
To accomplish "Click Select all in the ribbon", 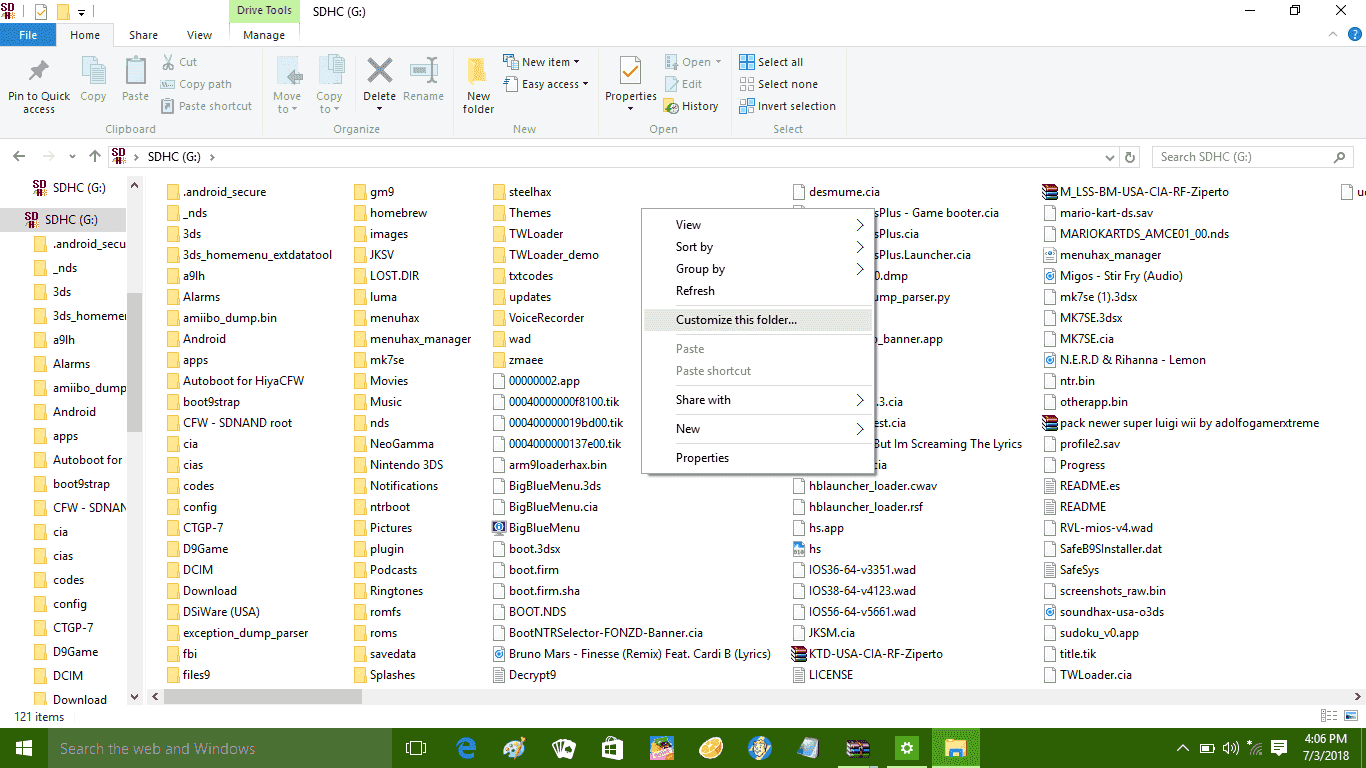I will tap(771, 62).
